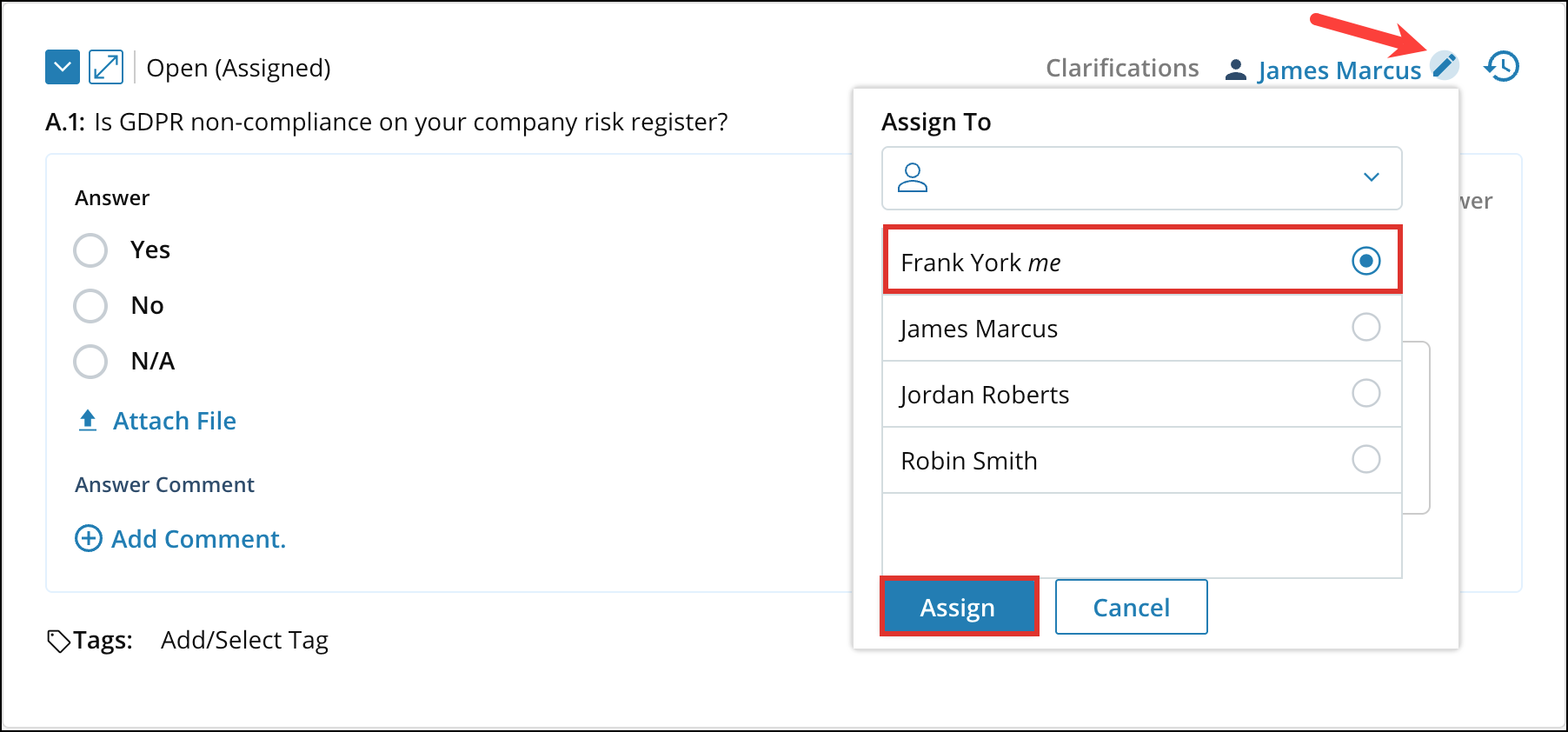
Task: Click the upload icon beside Attach File
Action: 88,421
